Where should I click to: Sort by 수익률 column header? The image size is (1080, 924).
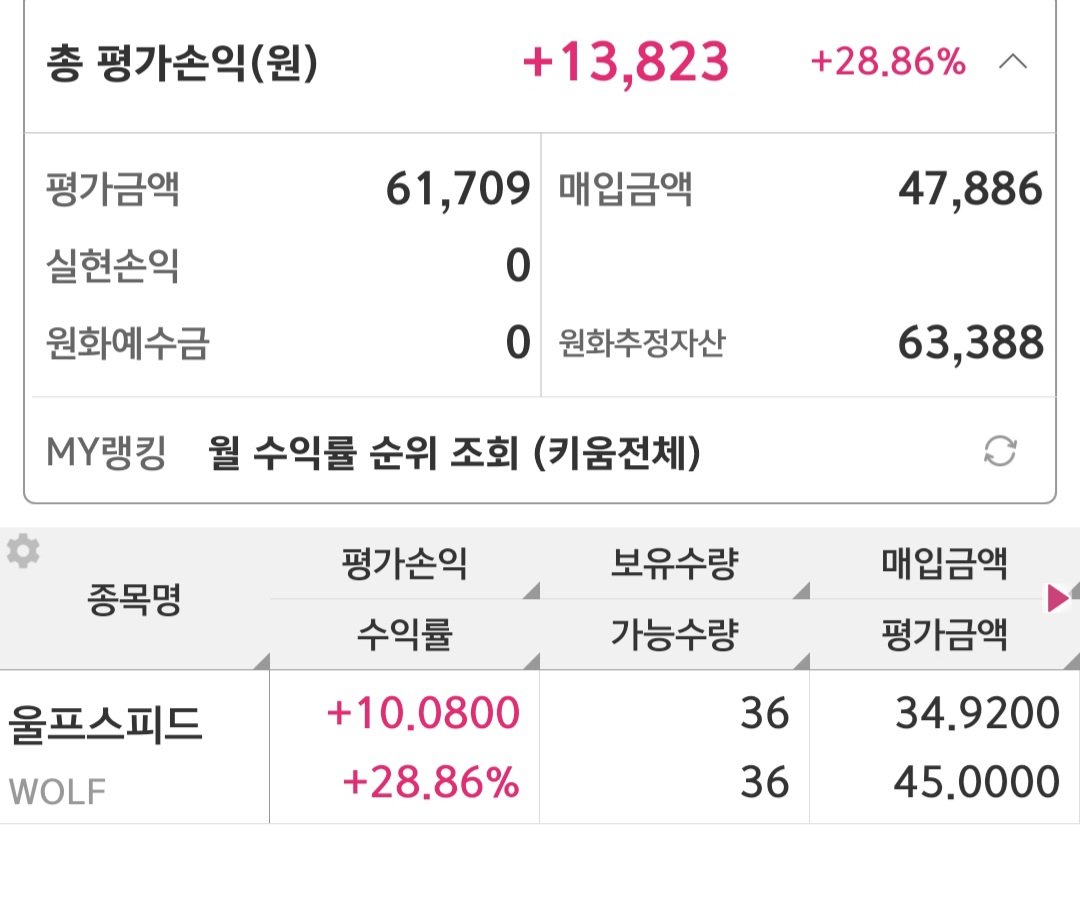(x=404, y=634)
